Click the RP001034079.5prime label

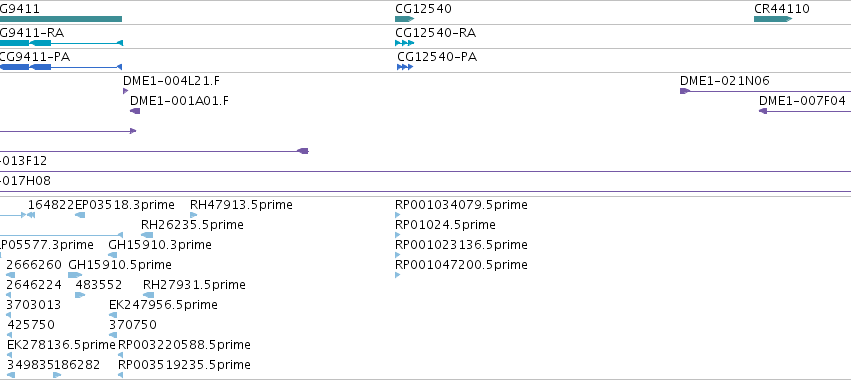(x=461, y=205)
